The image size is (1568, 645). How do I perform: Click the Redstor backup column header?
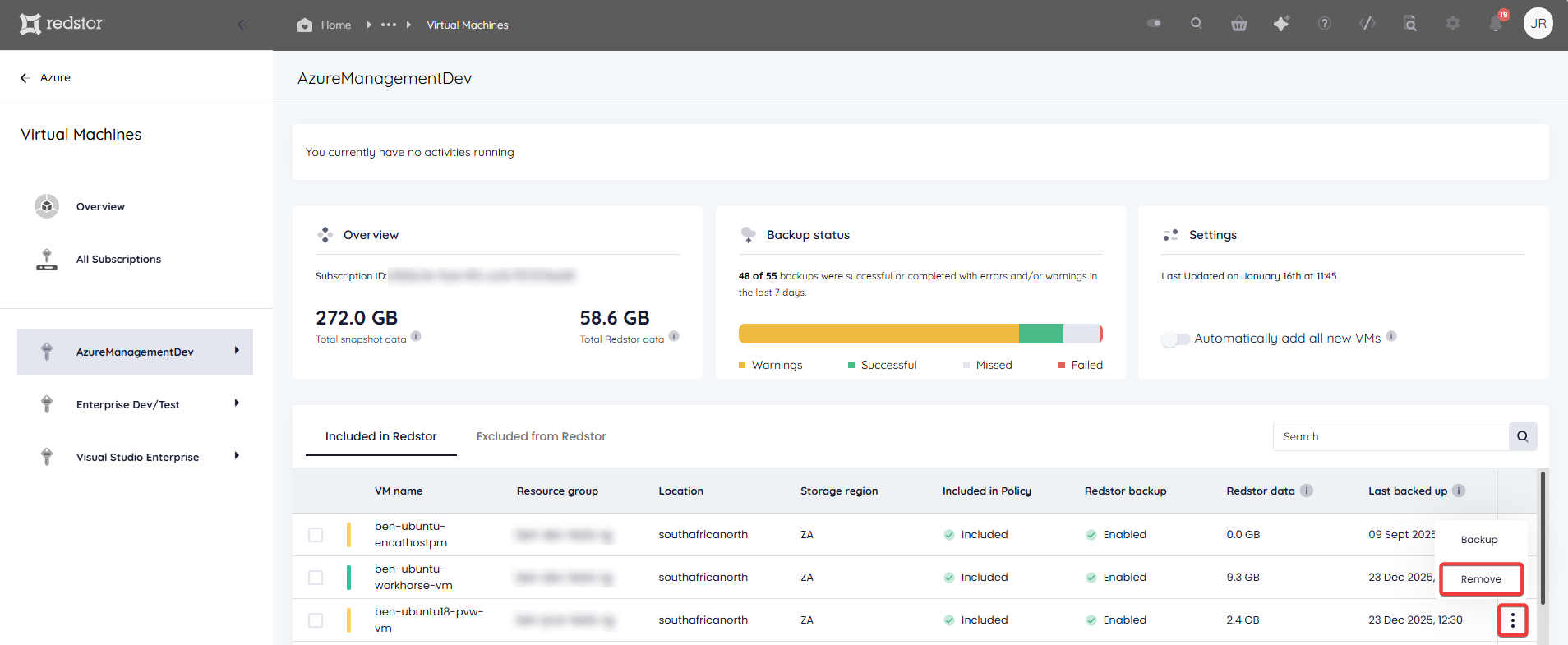1125,491
